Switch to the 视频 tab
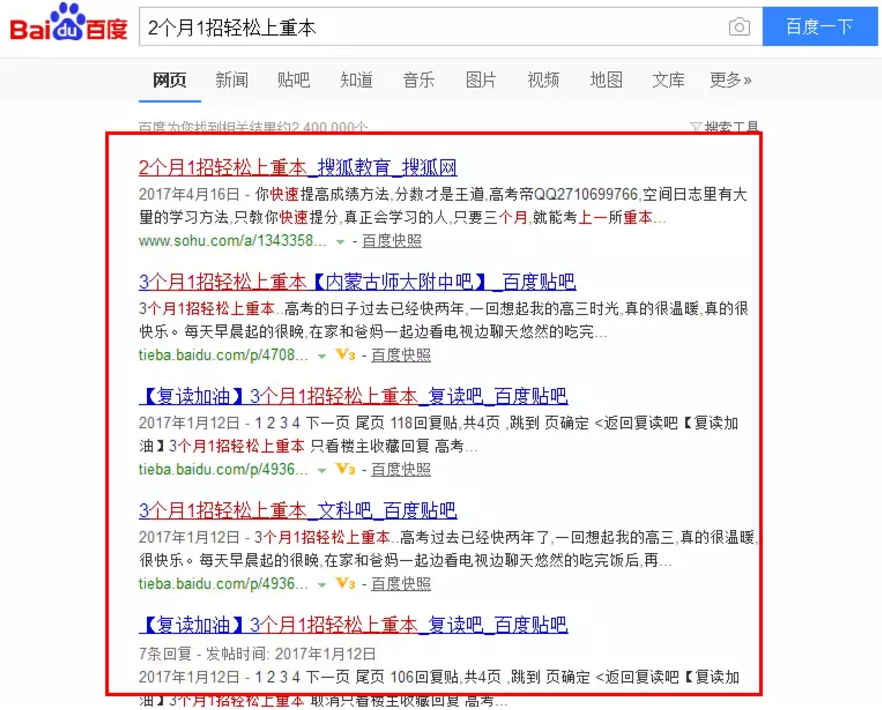Screen dimensions: 882x710 point(543,80)
